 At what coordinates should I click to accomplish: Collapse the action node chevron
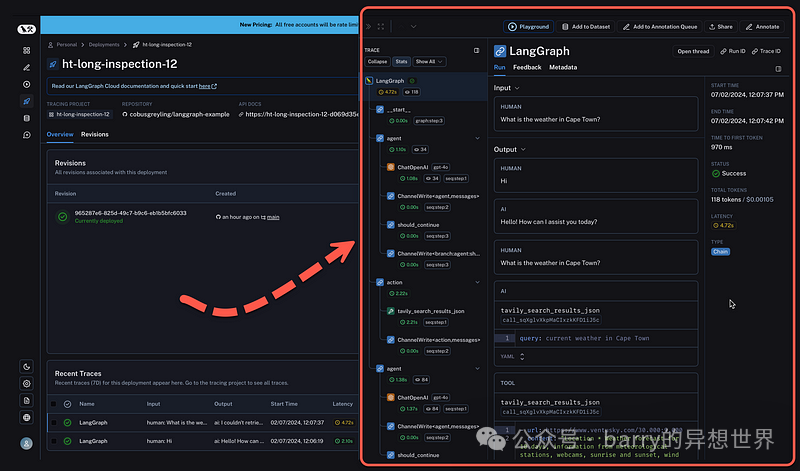click(x=478, y=282)
